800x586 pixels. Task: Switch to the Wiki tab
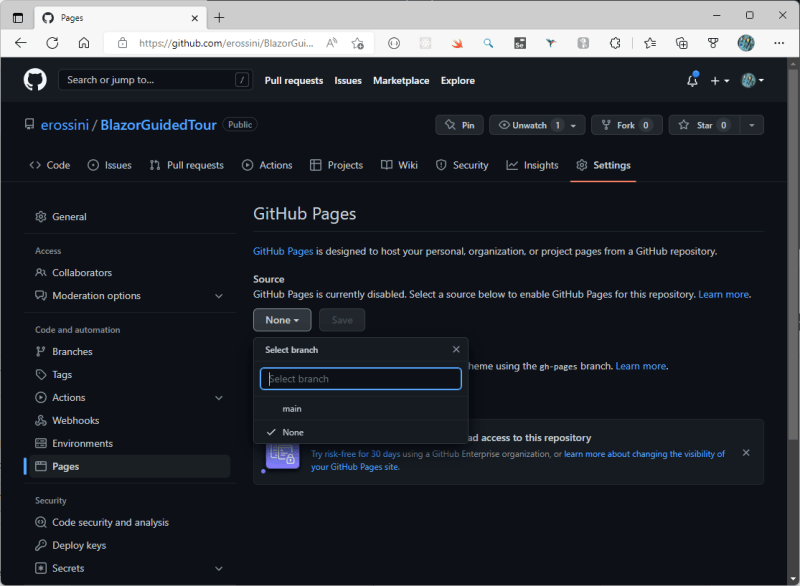[x=399, y=165]
